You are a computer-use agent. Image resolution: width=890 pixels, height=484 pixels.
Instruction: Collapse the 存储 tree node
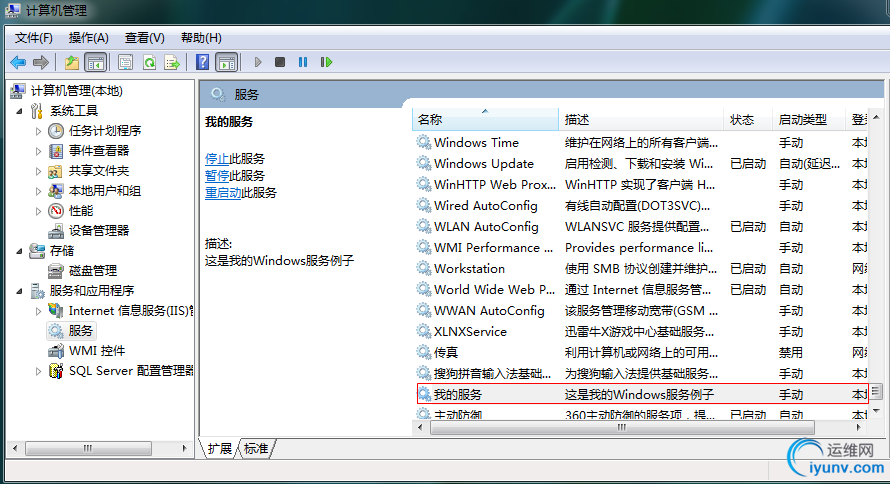[x=20, y=251]
